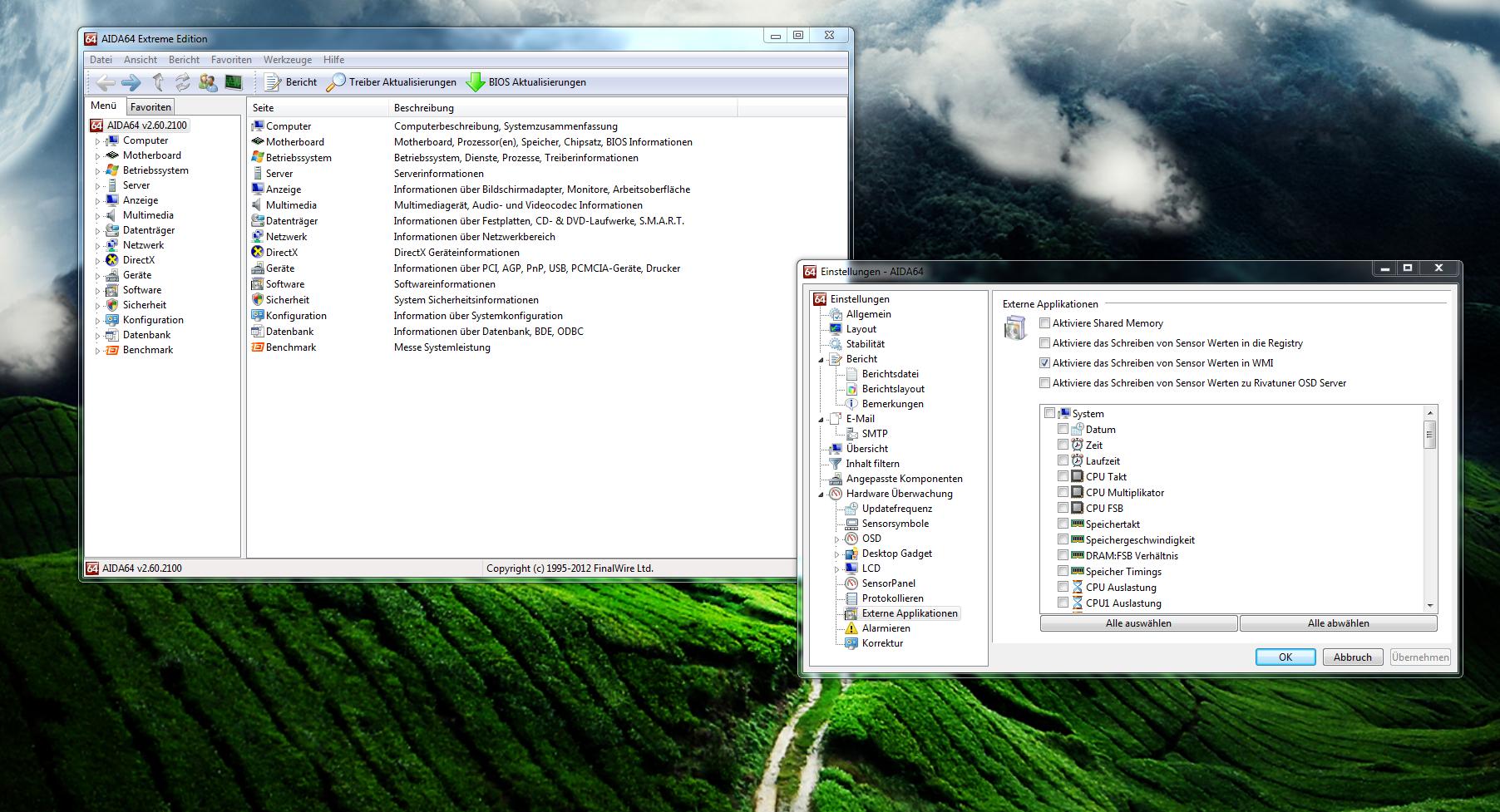Viewport: 1500px width, 812px height.
Task: Enable the Aktiviere Shared Memory checkbox
Action: coord(1044,323)
